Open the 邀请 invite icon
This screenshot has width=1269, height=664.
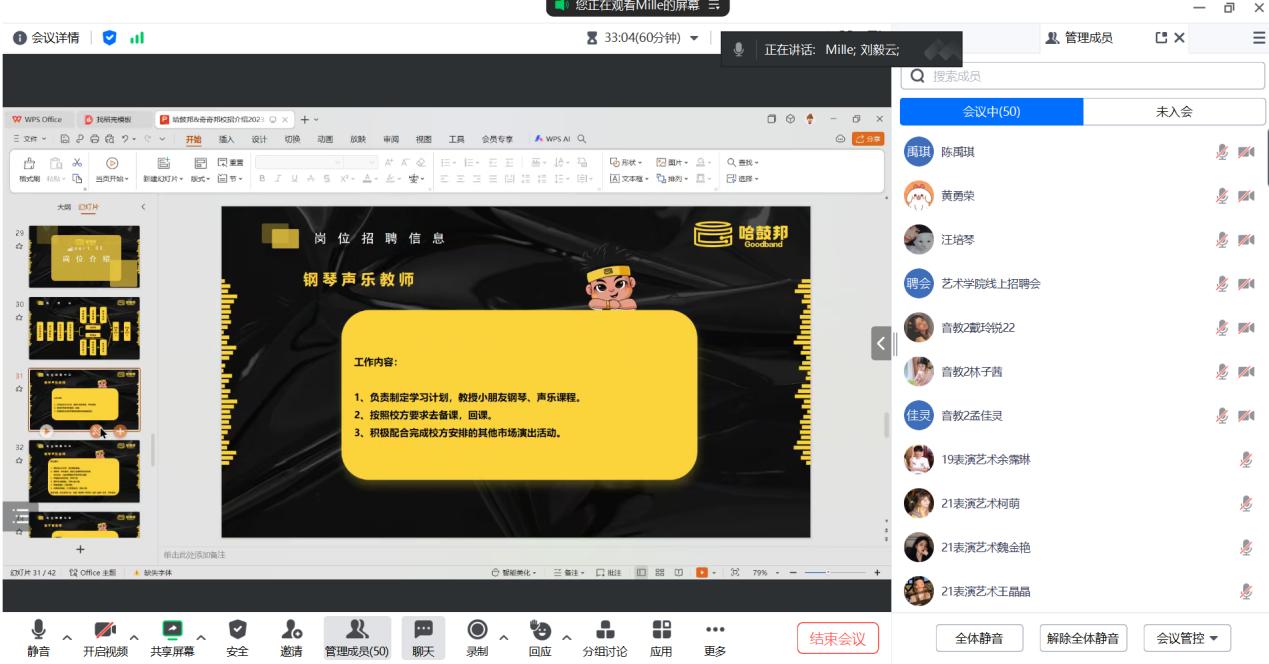pos(293,629)
